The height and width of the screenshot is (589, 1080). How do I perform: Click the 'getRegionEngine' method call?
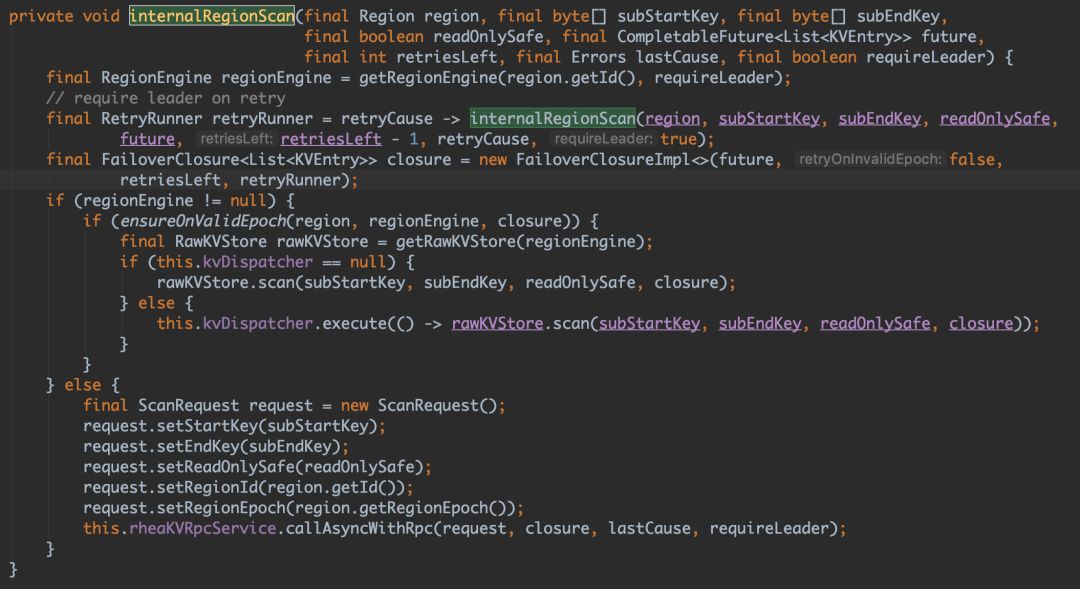point(428,78)
